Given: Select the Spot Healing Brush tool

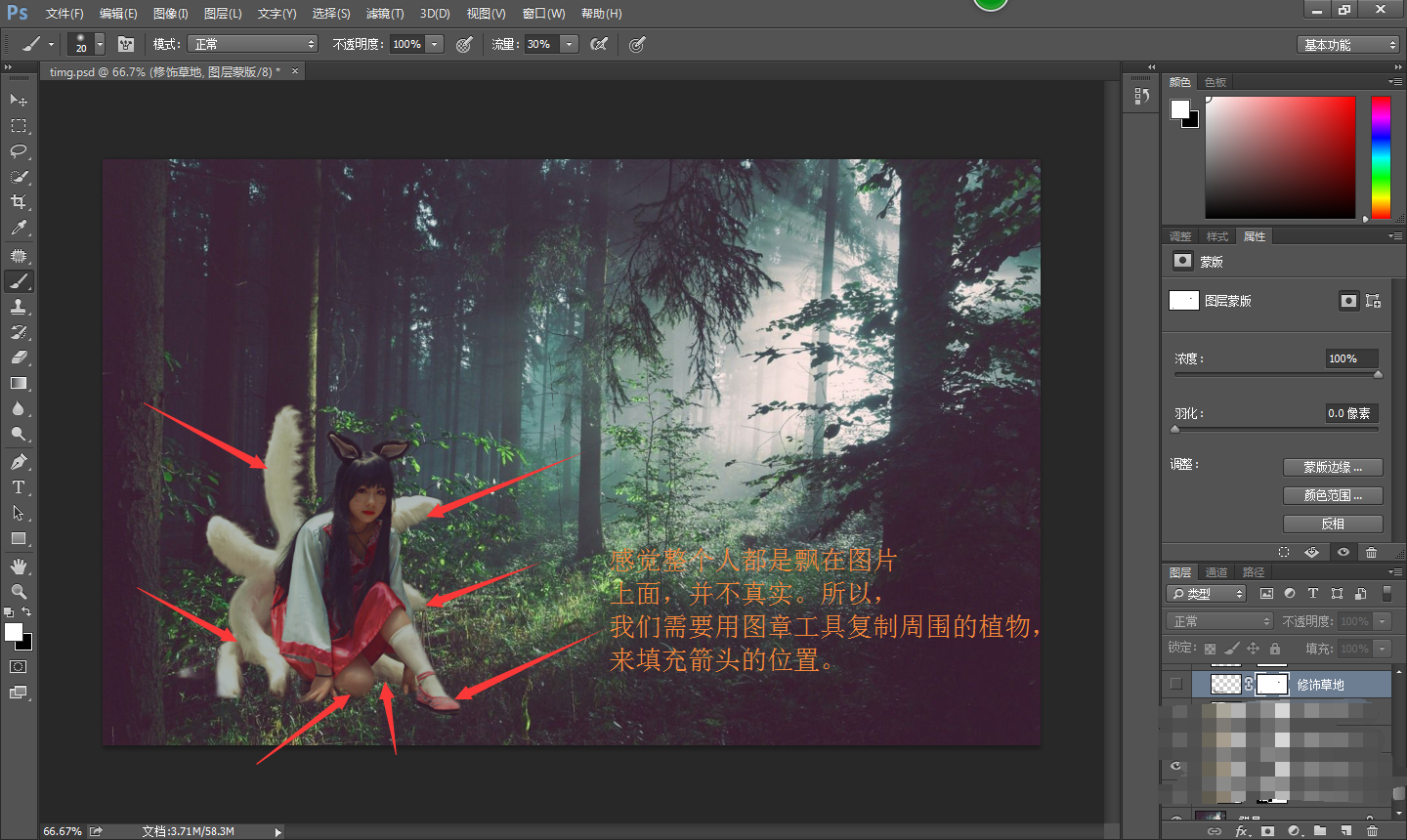Looking at the screenshot, I should coord(19,256).
